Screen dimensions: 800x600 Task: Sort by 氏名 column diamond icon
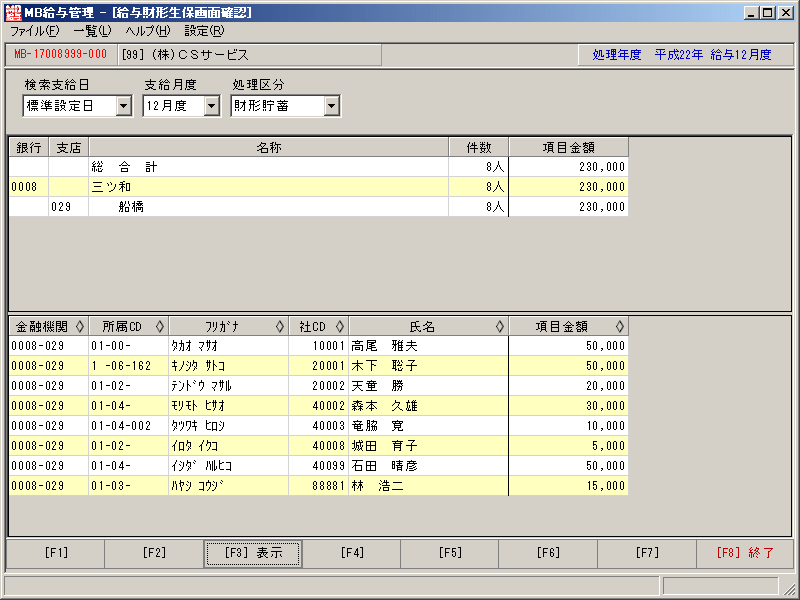pos(499,327)
